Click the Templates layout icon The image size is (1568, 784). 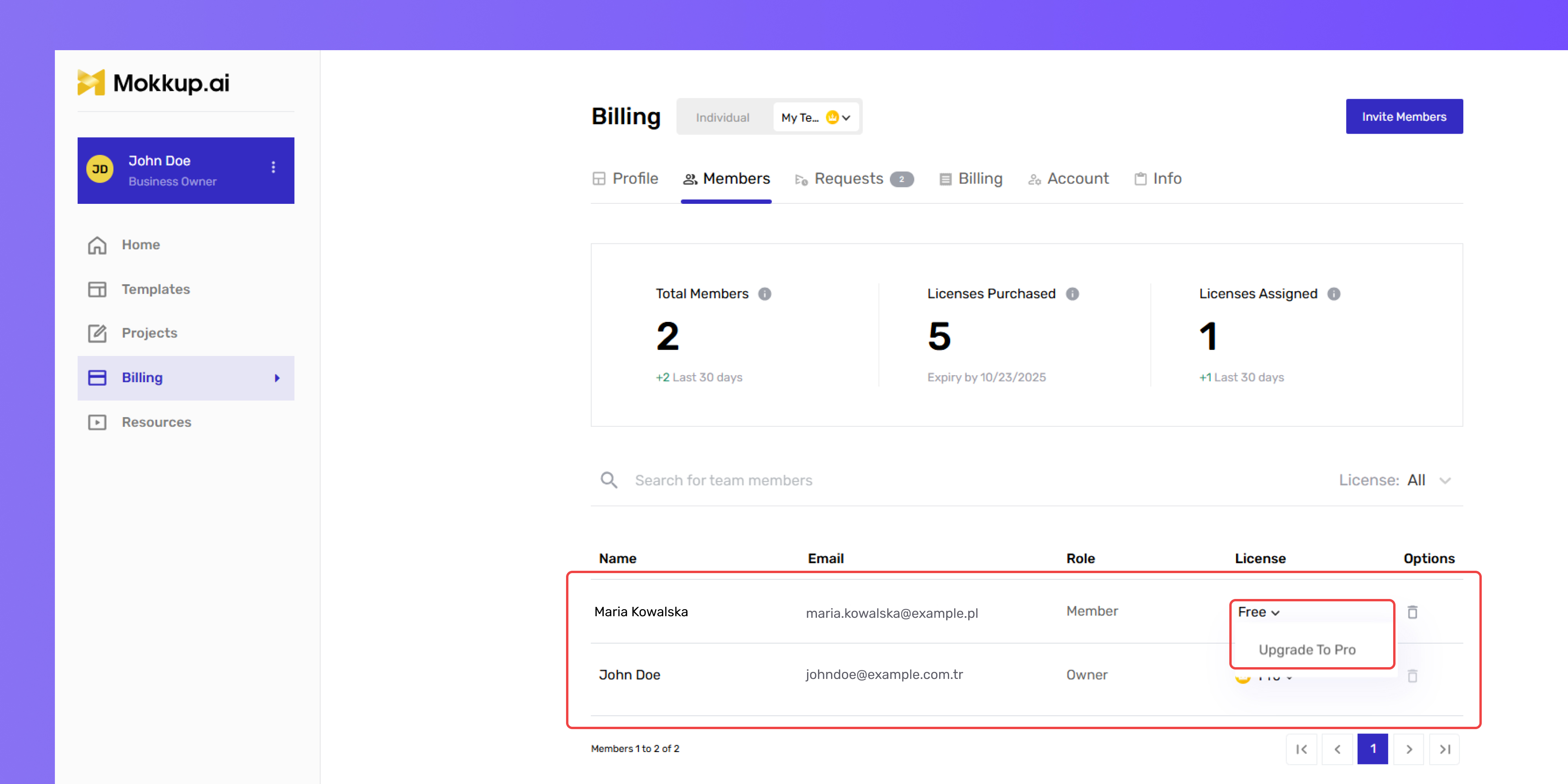click(x=97, y=289)
